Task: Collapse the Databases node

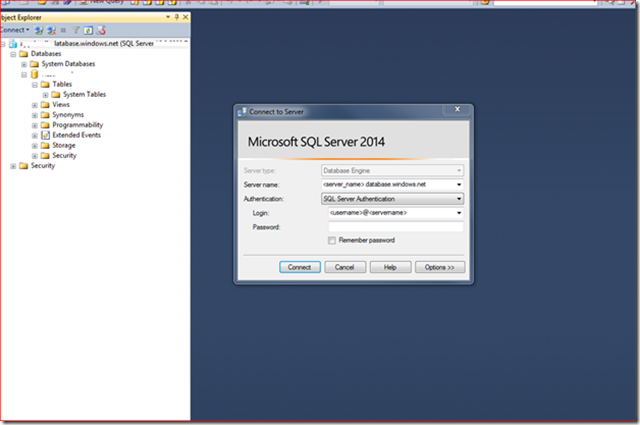Action: coord(13,54)
